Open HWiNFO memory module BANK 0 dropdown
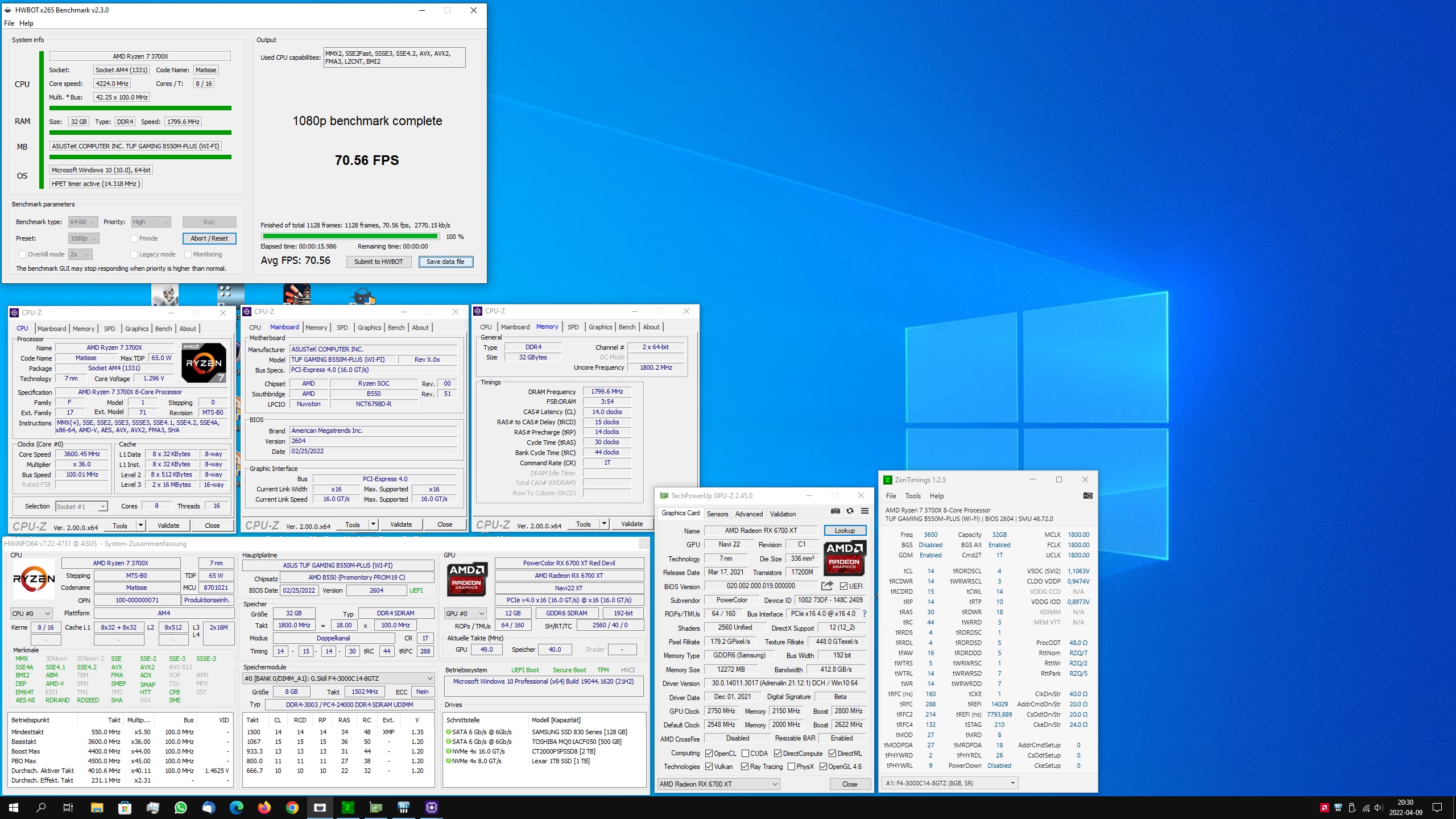 (x=338, y=678)
